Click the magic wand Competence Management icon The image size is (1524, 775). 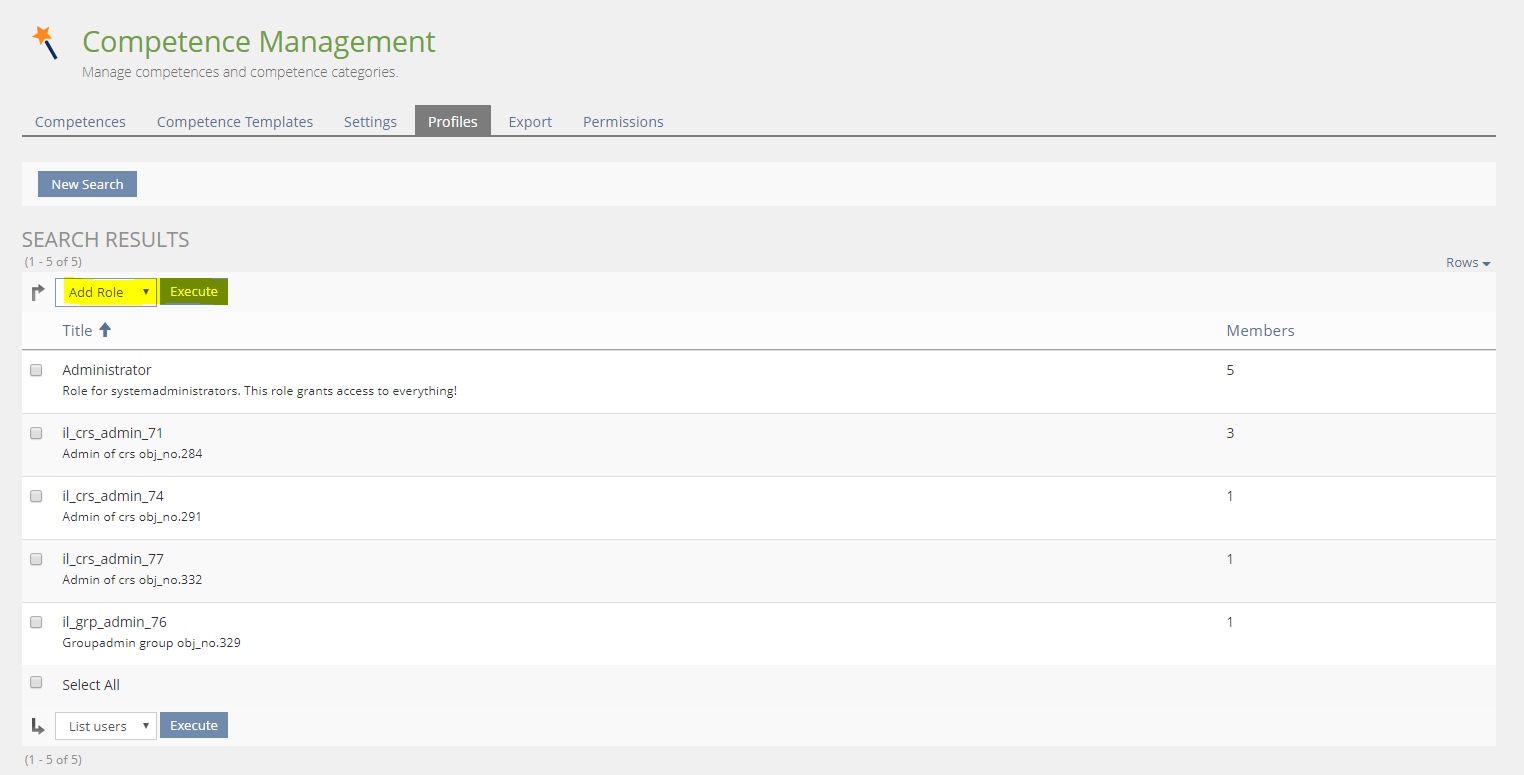tap(45, 42)
